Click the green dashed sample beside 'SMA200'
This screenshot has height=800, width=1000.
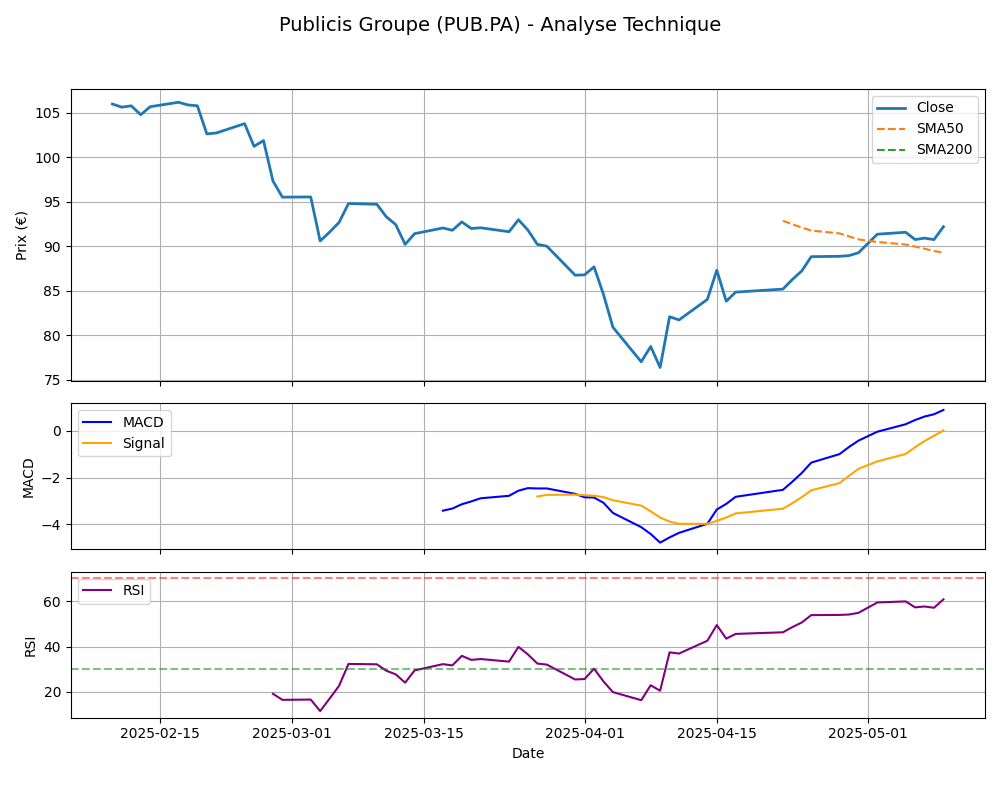click(x=892, y=150)
